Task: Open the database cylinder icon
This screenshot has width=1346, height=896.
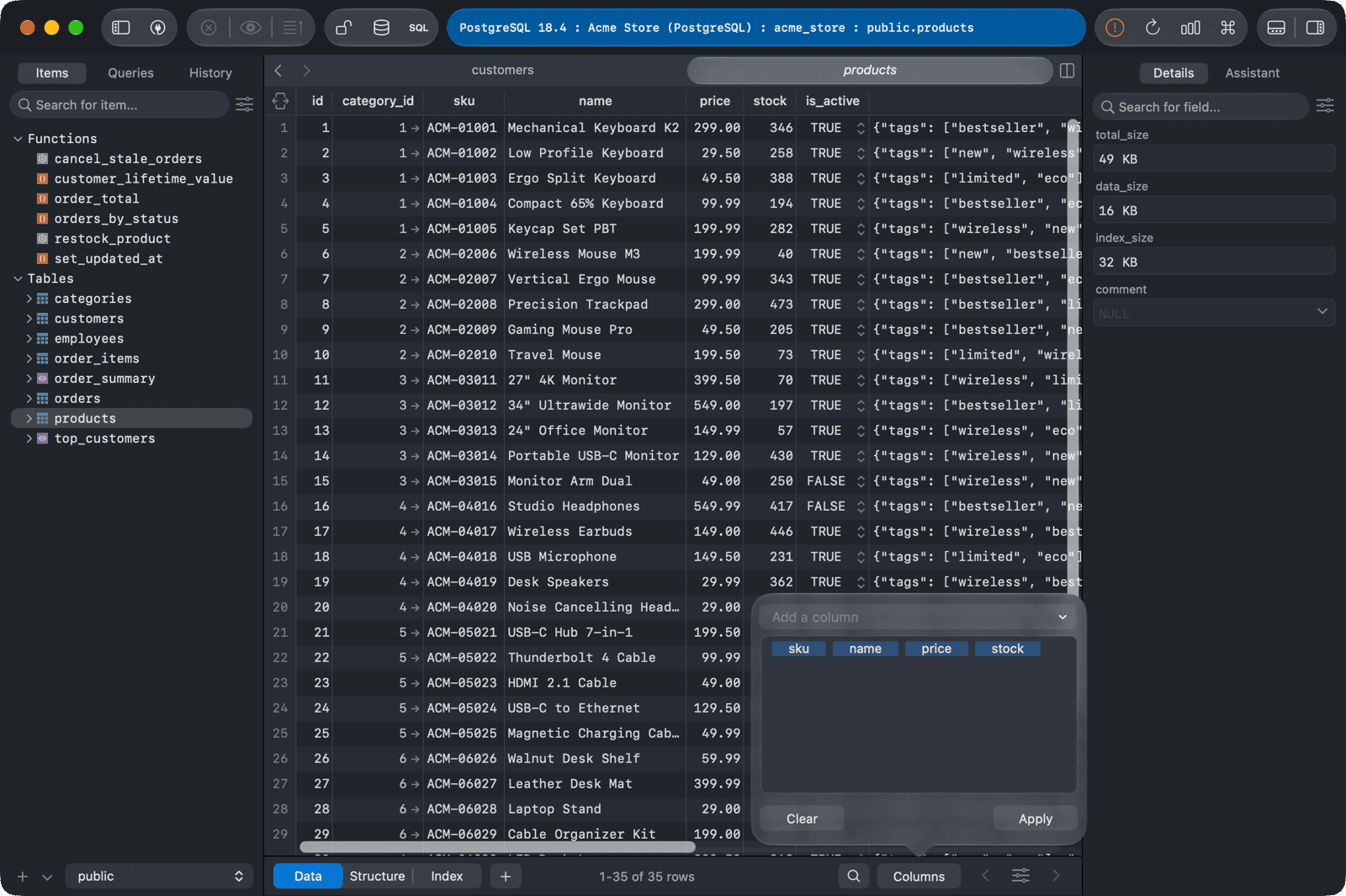Action: tap(381, 28)
